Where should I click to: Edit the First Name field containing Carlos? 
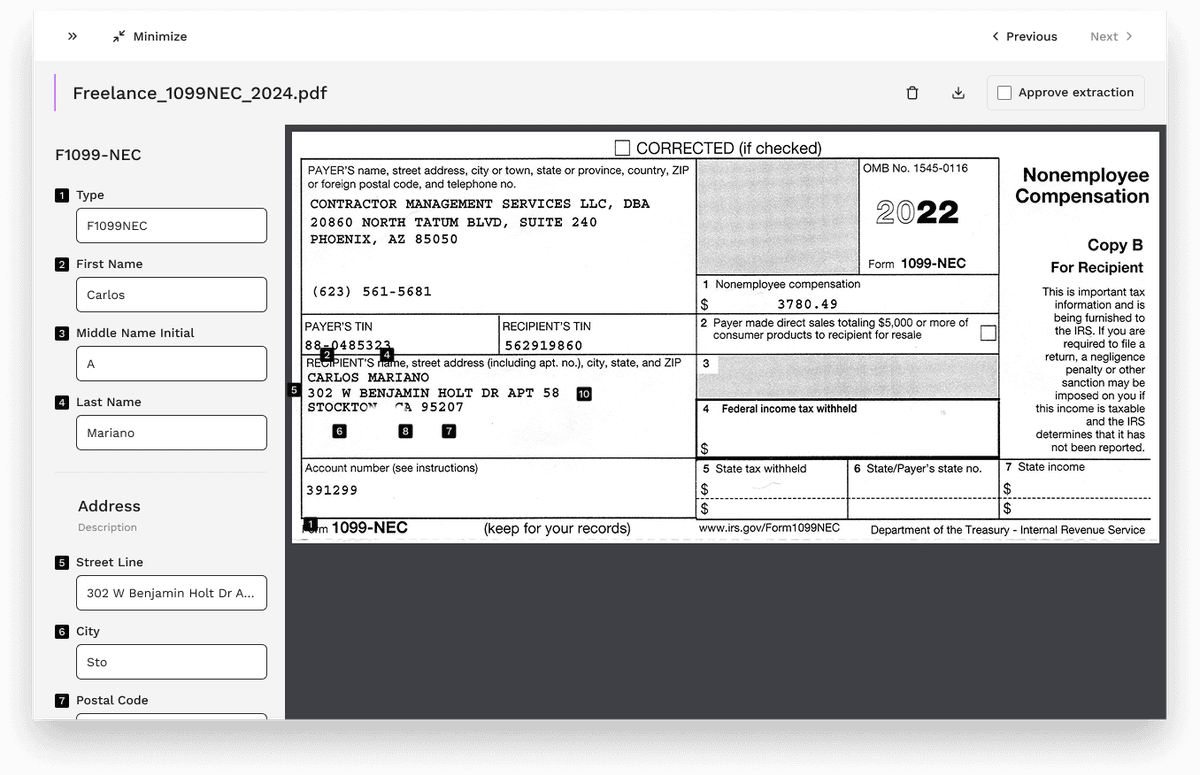pyautogui.click(x=171, y=294)
